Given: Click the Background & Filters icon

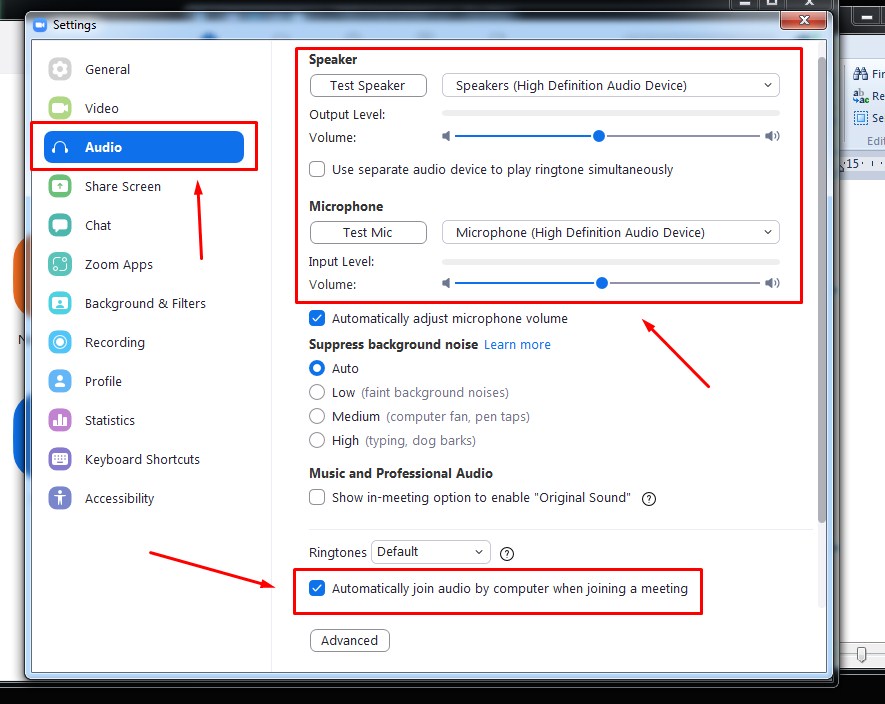Looking at the screenshot, I should 60,303.
